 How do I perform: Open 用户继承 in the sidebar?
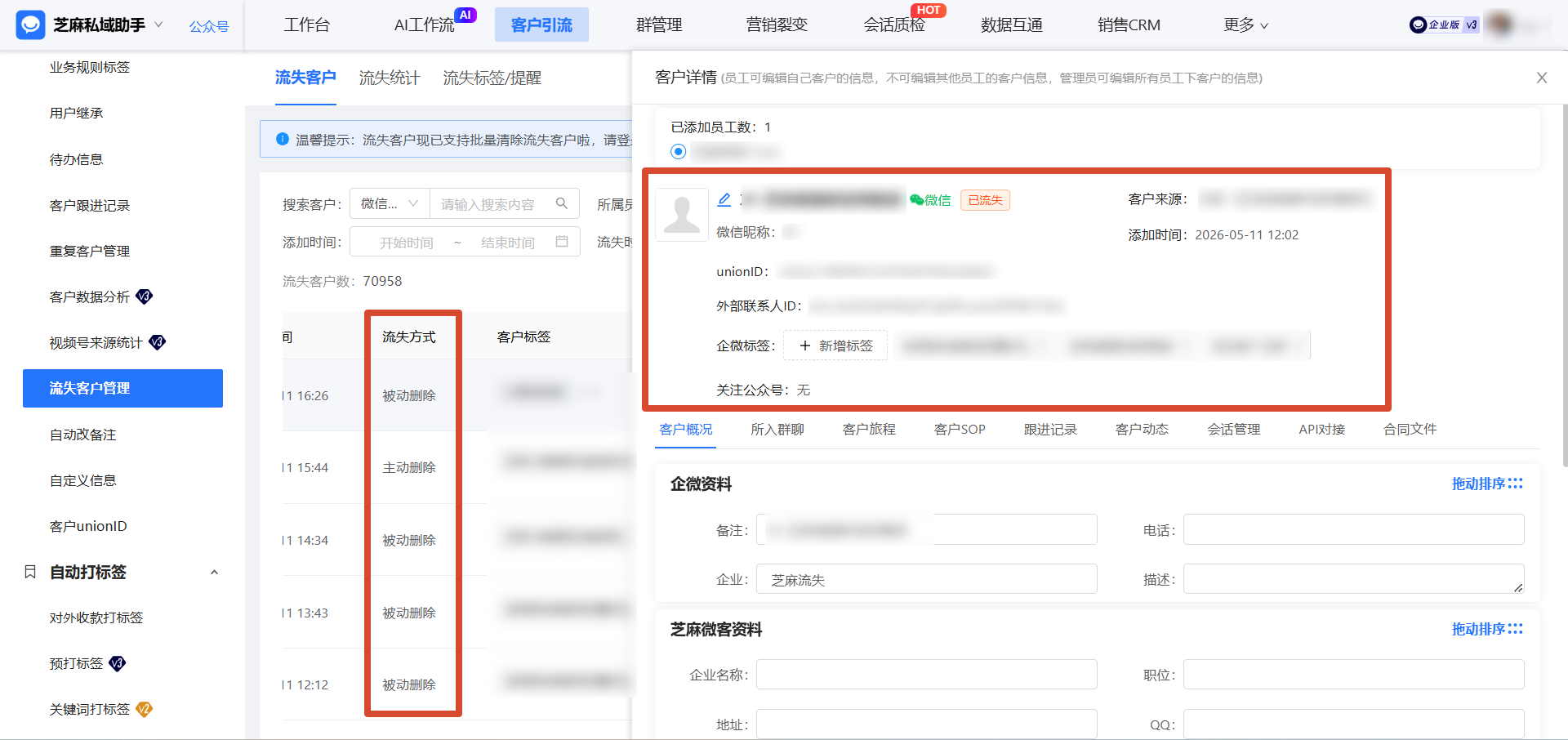click(x=76, y=113)
